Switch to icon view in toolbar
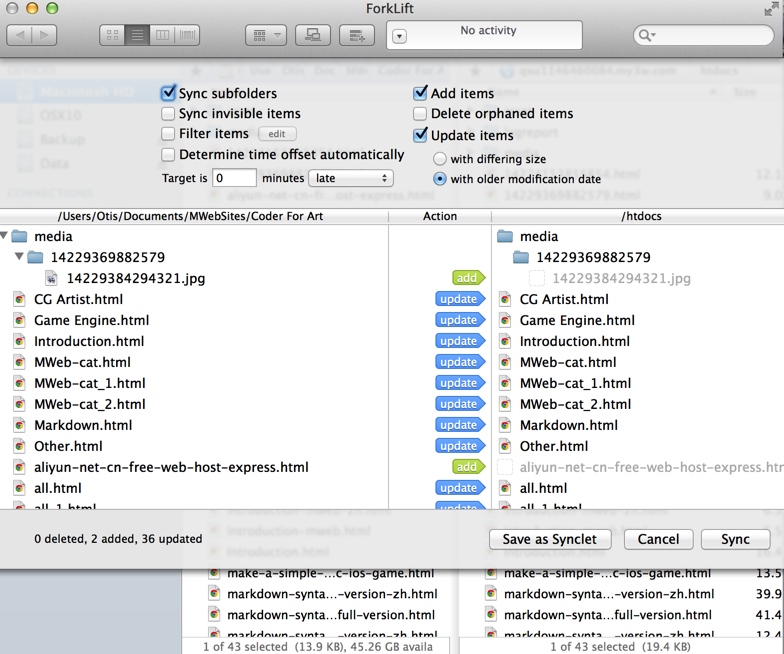This screenshot has width=784, height=654. (x=113, y=35)
